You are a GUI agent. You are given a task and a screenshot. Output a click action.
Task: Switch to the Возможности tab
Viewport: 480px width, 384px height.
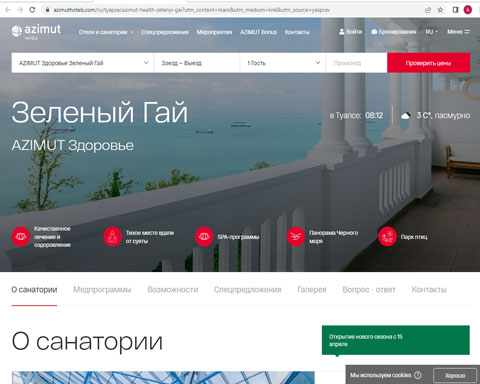[x=173, y=290]
